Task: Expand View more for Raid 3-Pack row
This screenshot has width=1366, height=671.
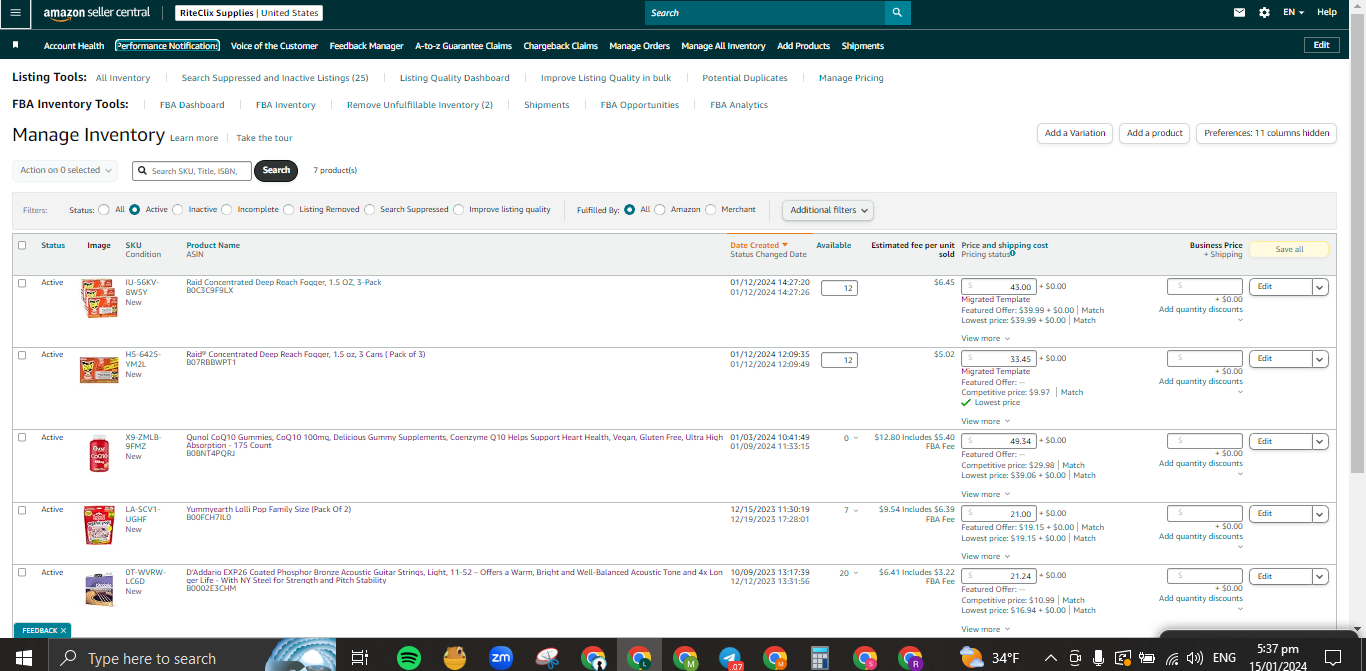Action: [x=985, y=338]
